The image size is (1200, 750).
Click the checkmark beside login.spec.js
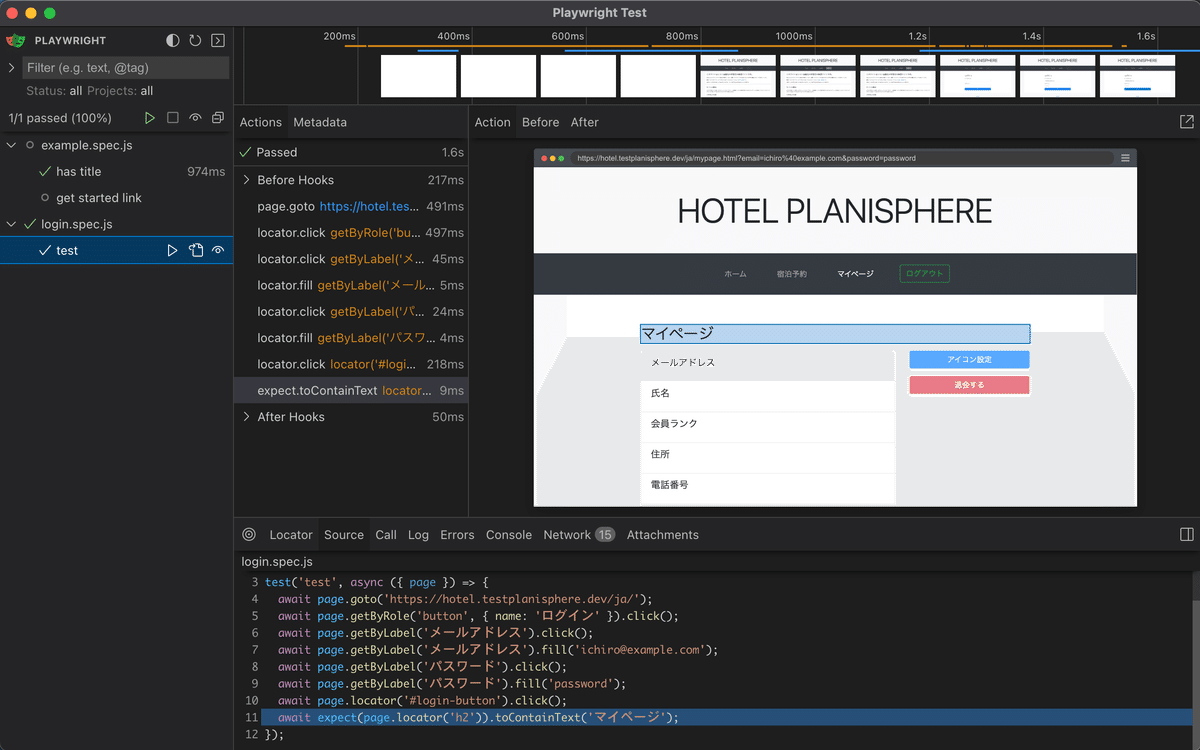pyautogui.click(x=30, y=224)
